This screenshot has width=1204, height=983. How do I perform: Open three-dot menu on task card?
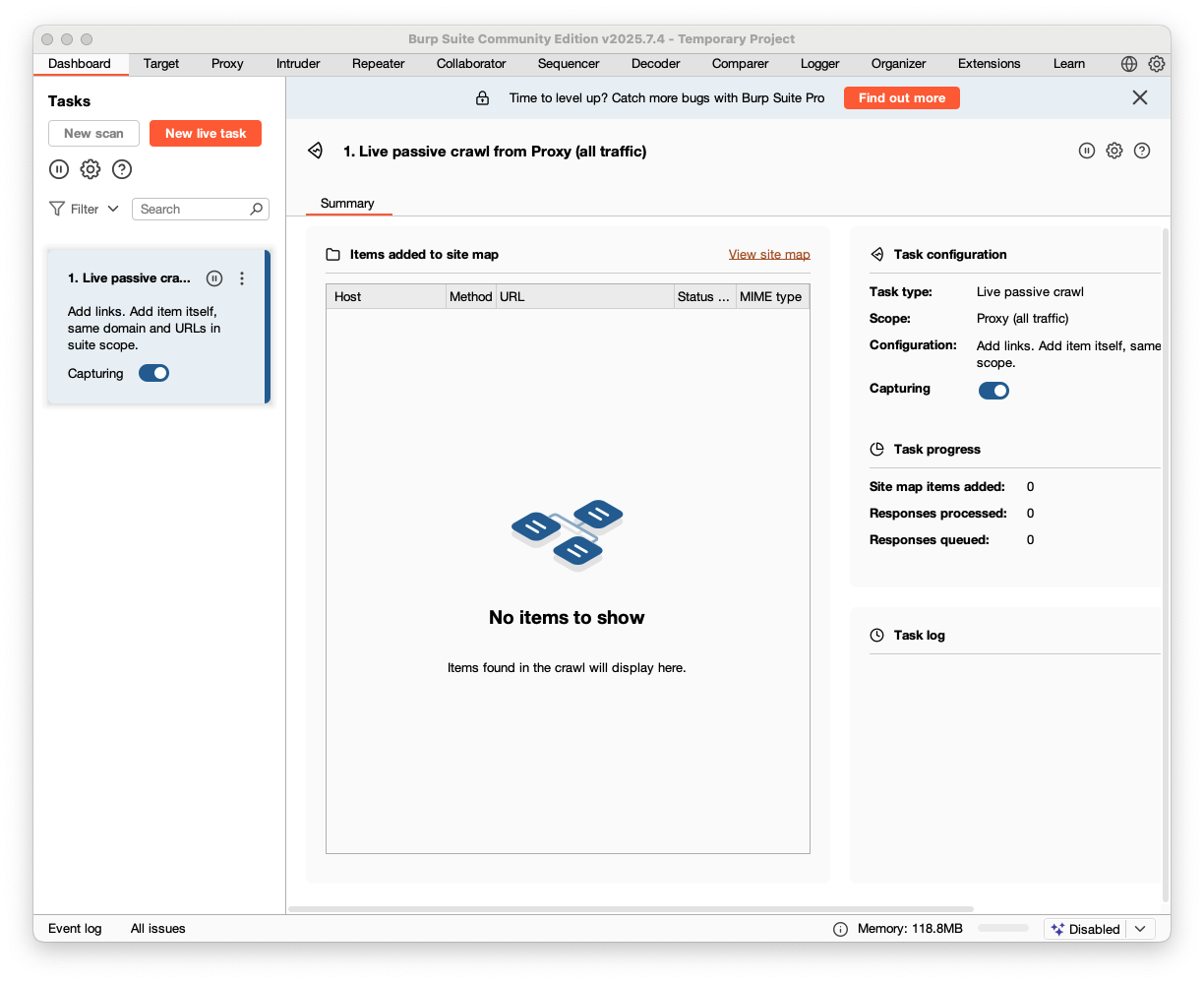[242, 278]
